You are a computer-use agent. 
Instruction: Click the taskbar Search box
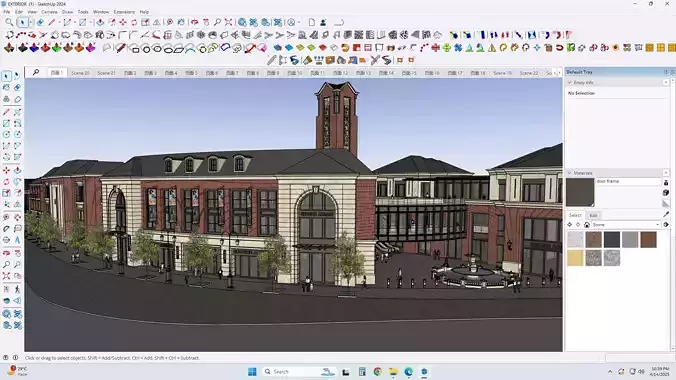299,371
